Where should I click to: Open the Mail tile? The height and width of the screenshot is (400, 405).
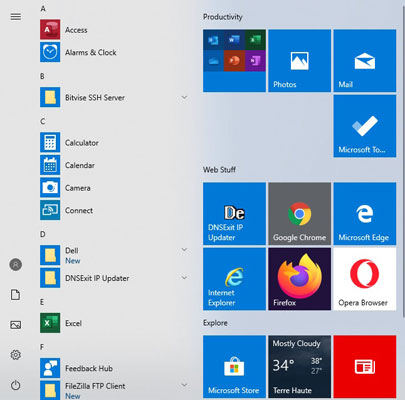click(365, 61)
